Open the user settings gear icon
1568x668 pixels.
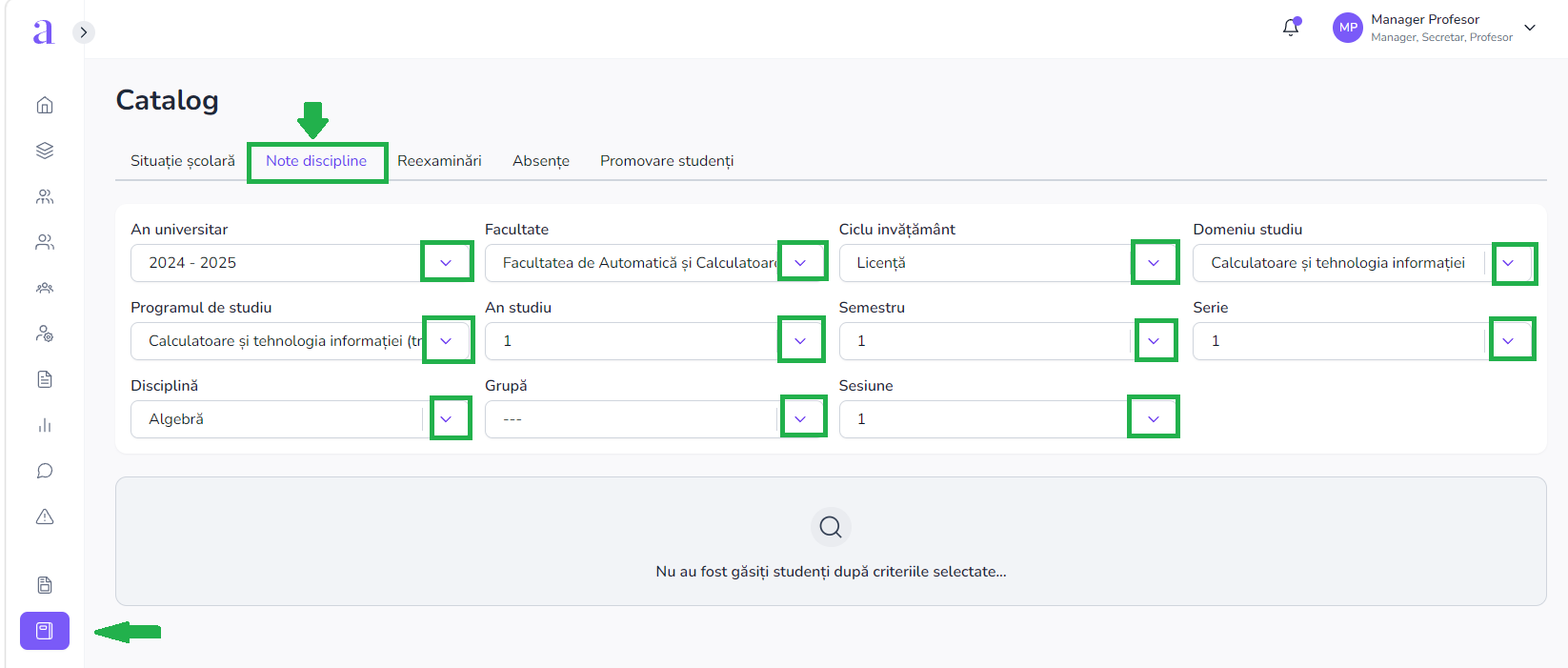(x=45, y=334)
